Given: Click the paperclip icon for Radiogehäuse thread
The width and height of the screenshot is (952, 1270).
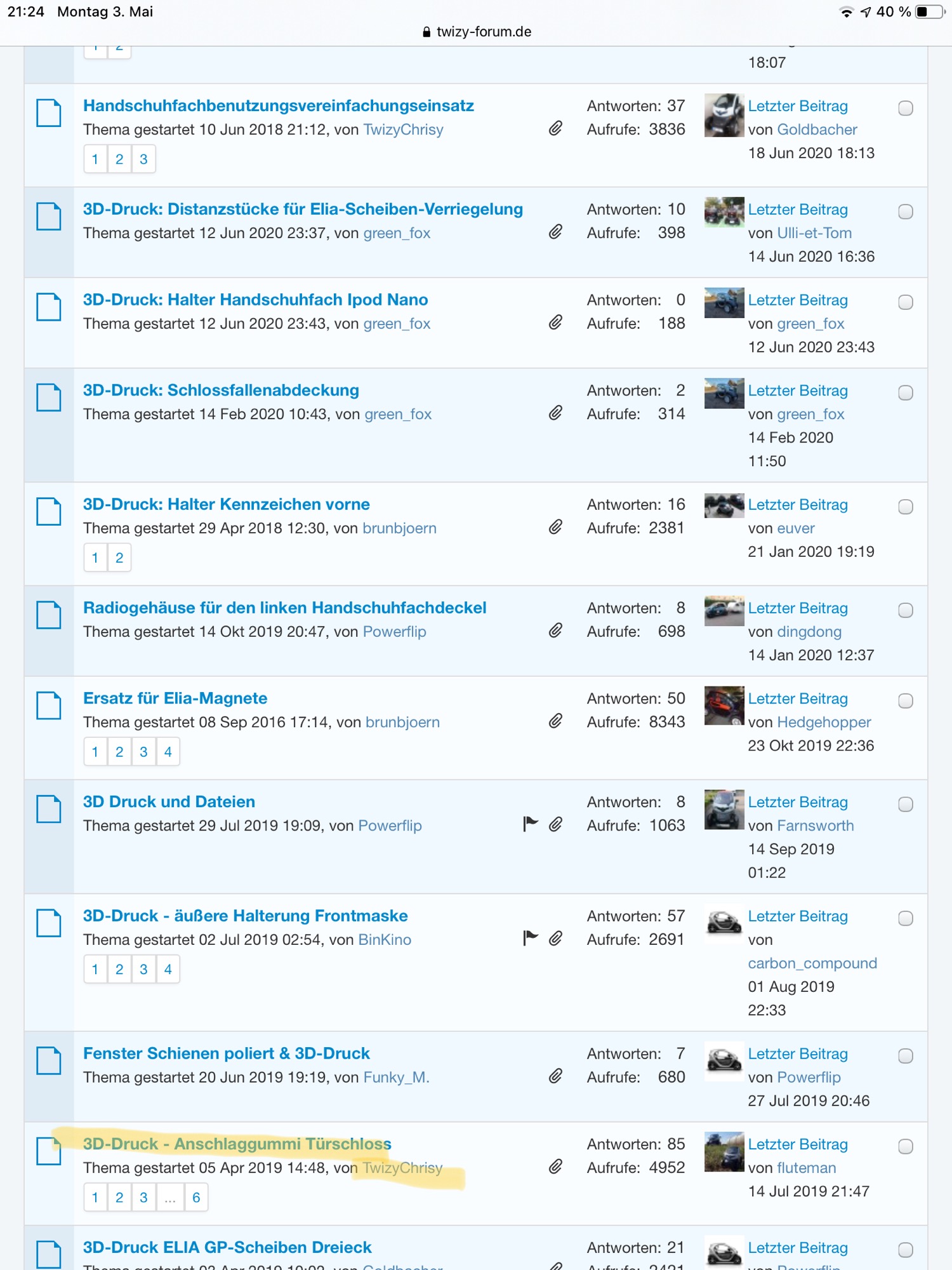Looking at the screenshot, I should pos(555,631).
